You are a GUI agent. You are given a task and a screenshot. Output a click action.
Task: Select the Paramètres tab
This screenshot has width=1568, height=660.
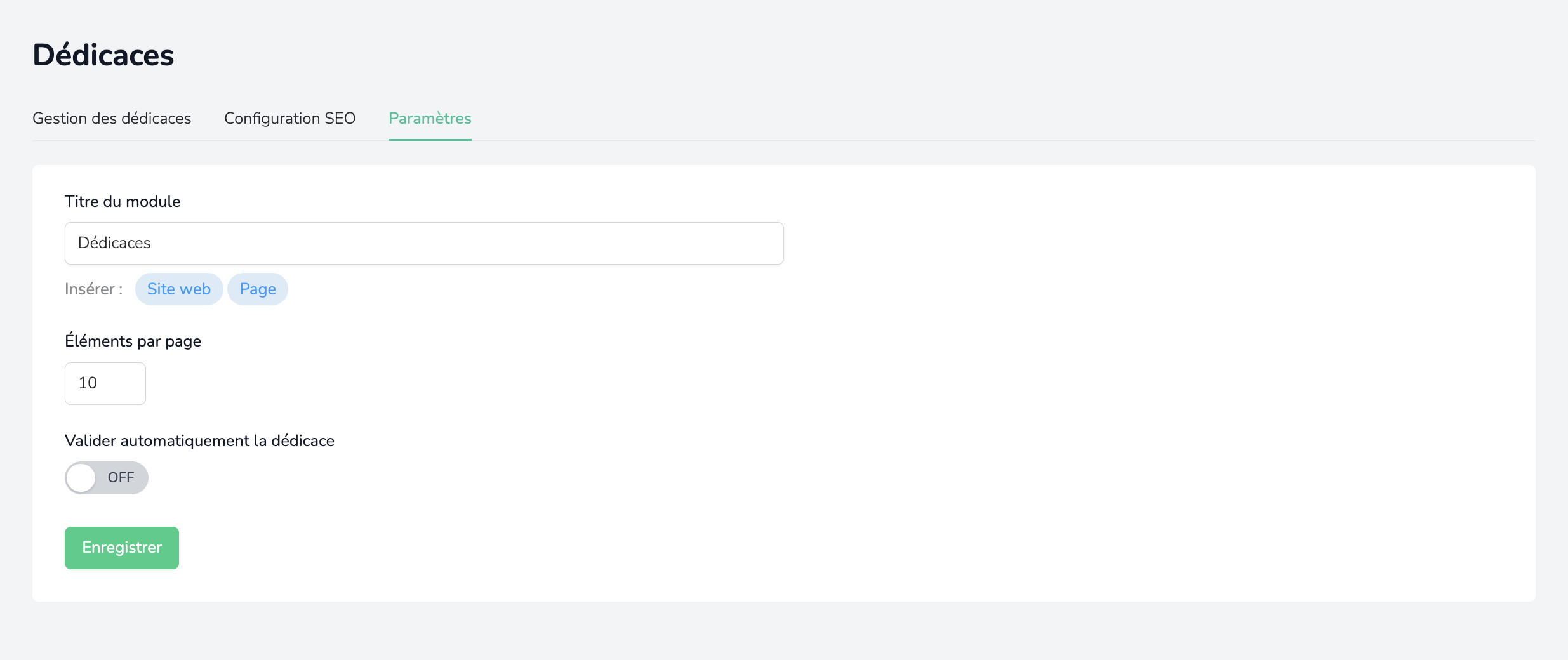430,119
